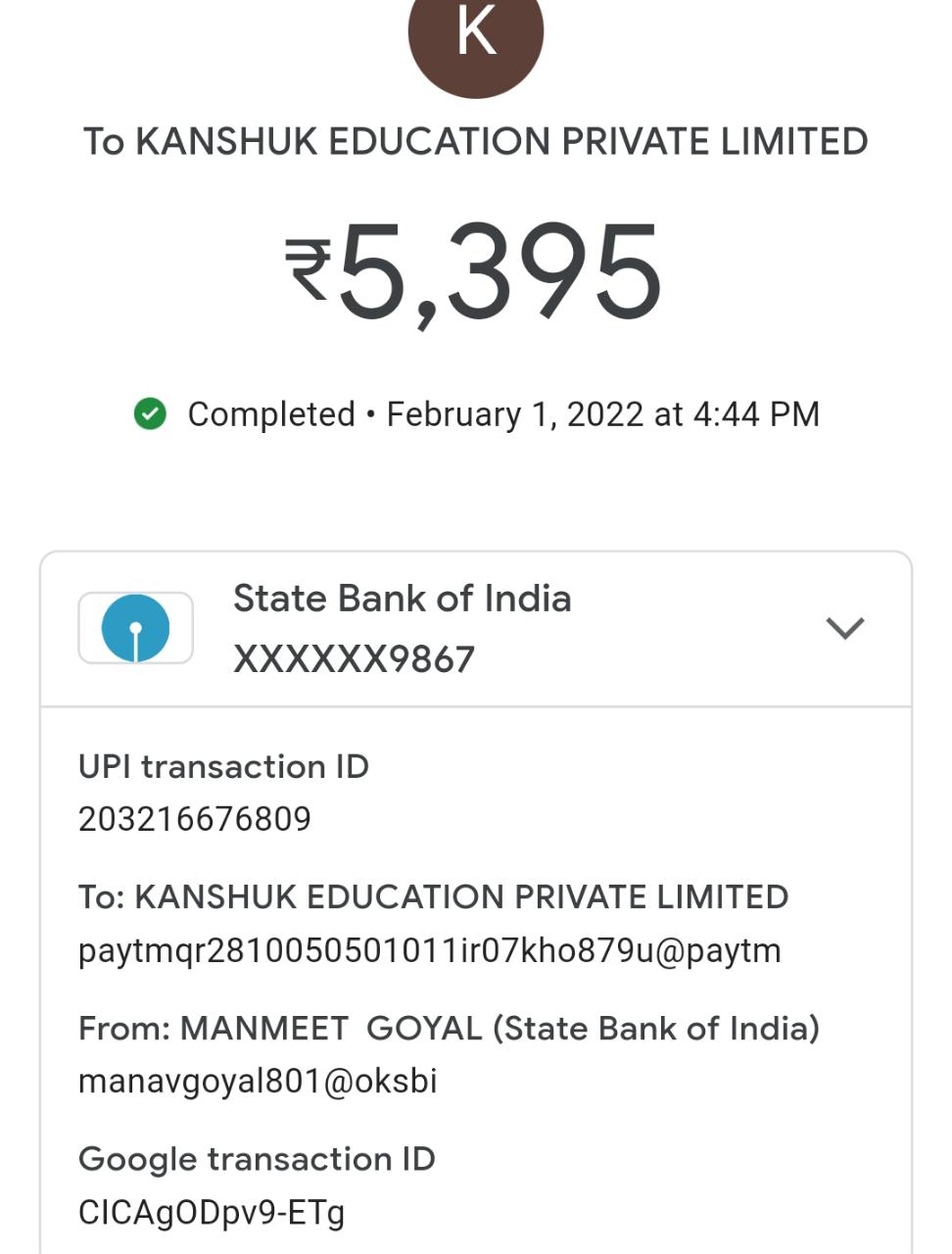Viewport: 952px width, 1254px height.
Task: Tap the State Bank of India logo
Action: pyautogui.click(x=136, y=628)
